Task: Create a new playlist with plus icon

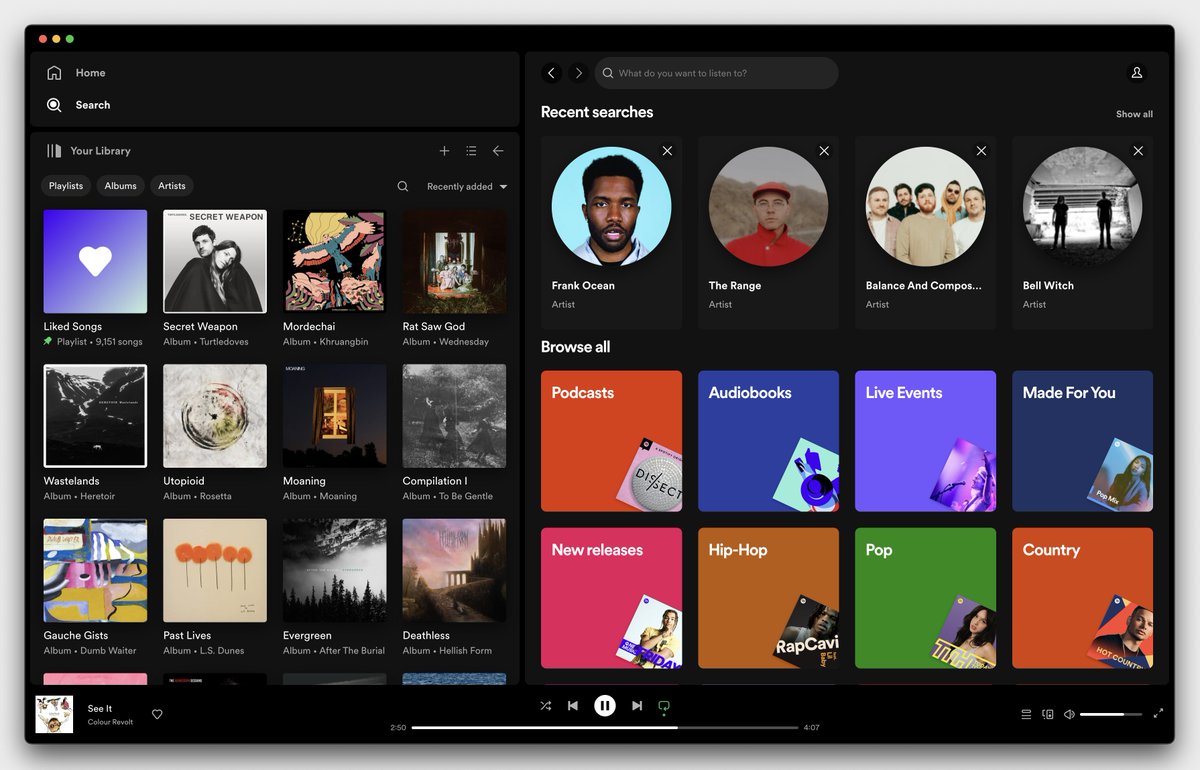Action: click(x=444, y=151)
